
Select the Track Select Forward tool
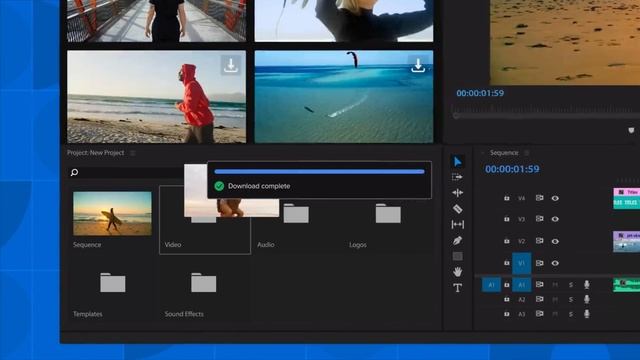(x=458, y=177)
